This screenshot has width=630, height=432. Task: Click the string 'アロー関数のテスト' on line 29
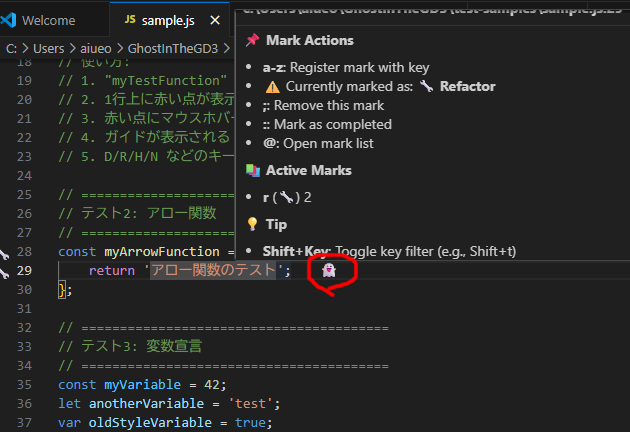(x=213, y=270)
